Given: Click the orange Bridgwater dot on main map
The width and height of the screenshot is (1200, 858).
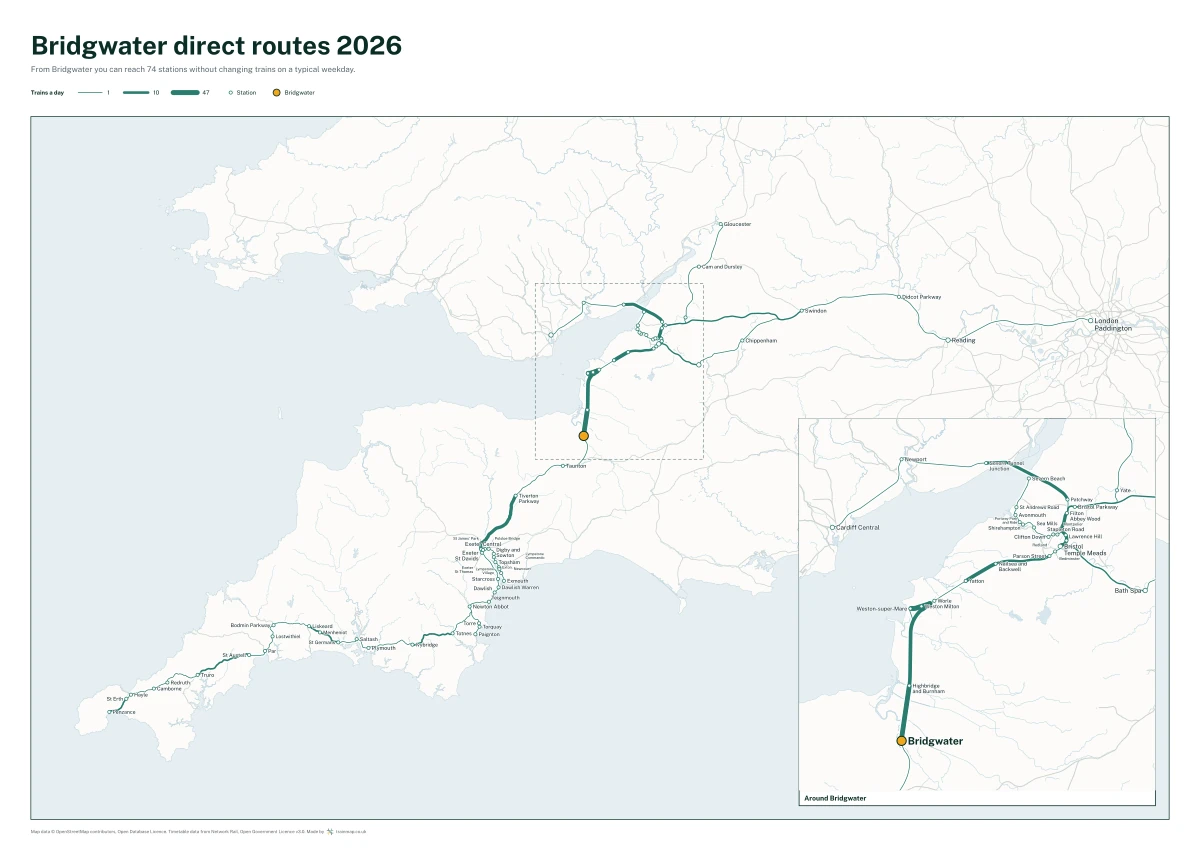Looking at the screenshot, I should tap(584, 436).
